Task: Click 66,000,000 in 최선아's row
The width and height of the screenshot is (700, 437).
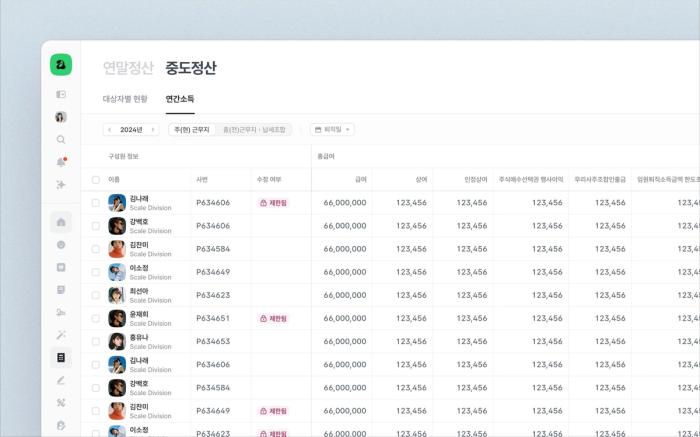Action: coord(345,295)
